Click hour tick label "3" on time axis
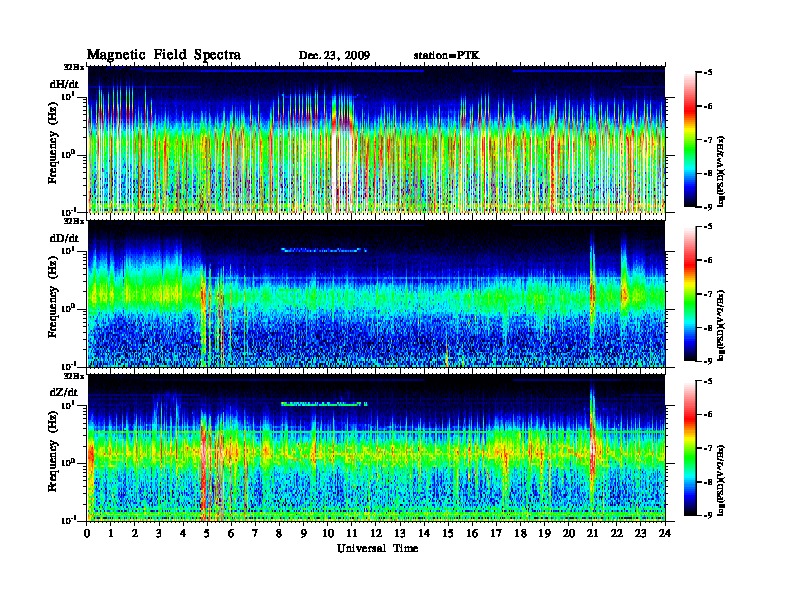Screen dimensions: 792x612 [x=159, y=534]
